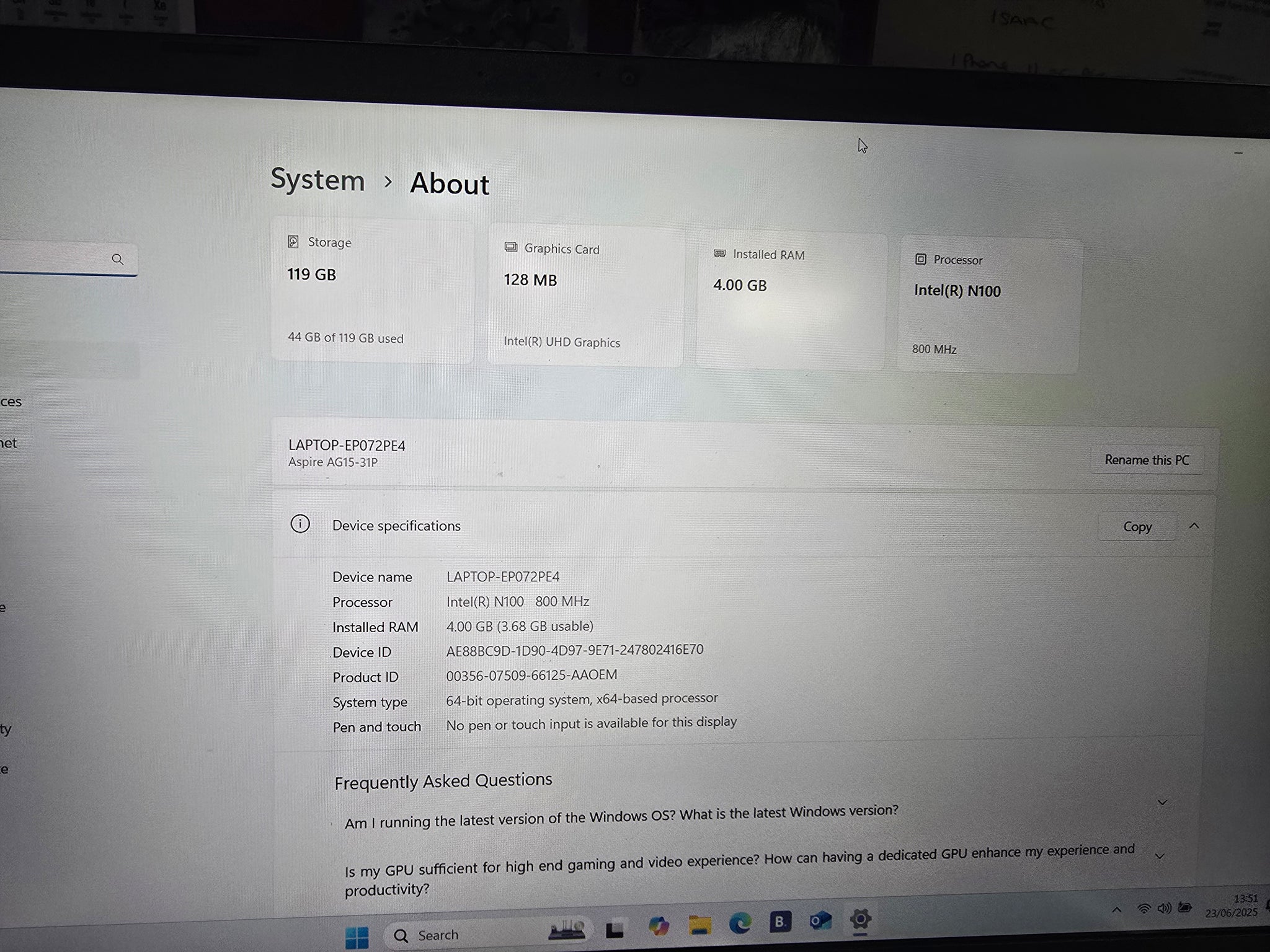This screenshot has width=1270, height=952.
Task: Open the Wi-Fi network icon
Action: (1143, 909)
